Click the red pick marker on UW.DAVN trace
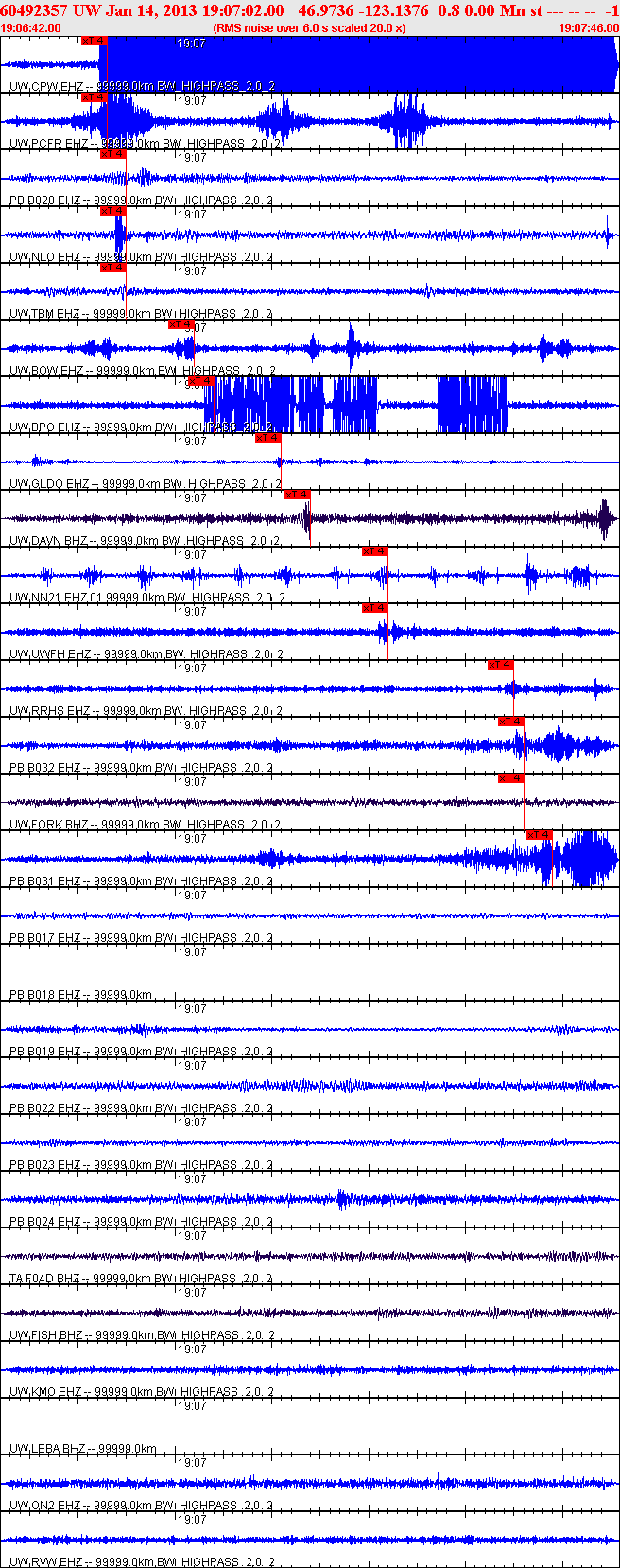 point(297,495)
